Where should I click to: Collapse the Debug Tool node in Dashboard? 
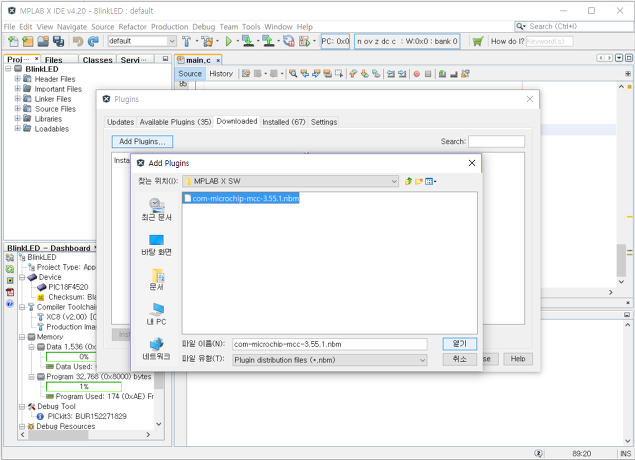point(22,407)
